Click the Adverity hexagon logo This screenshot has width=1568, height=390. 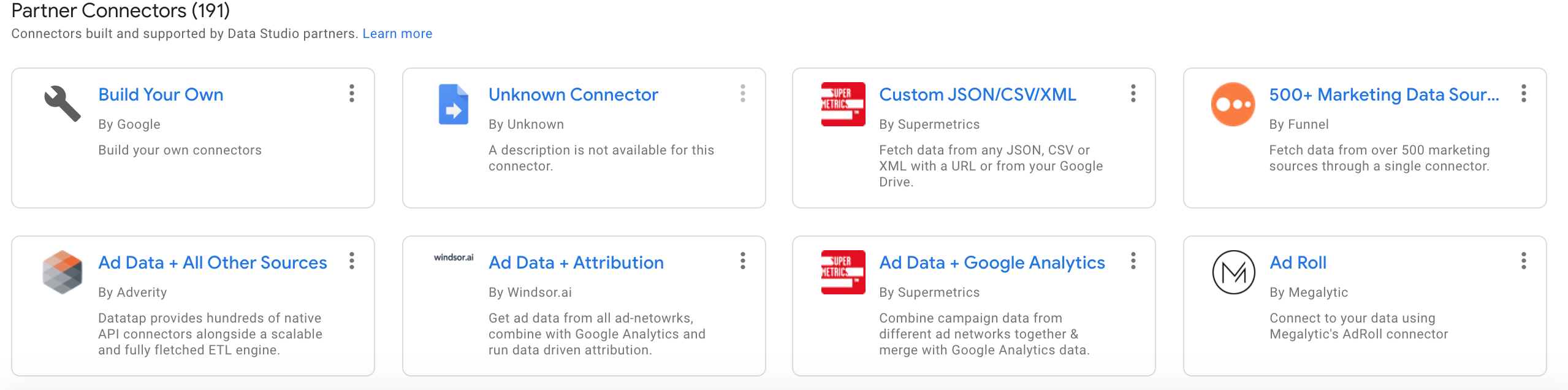63,272
